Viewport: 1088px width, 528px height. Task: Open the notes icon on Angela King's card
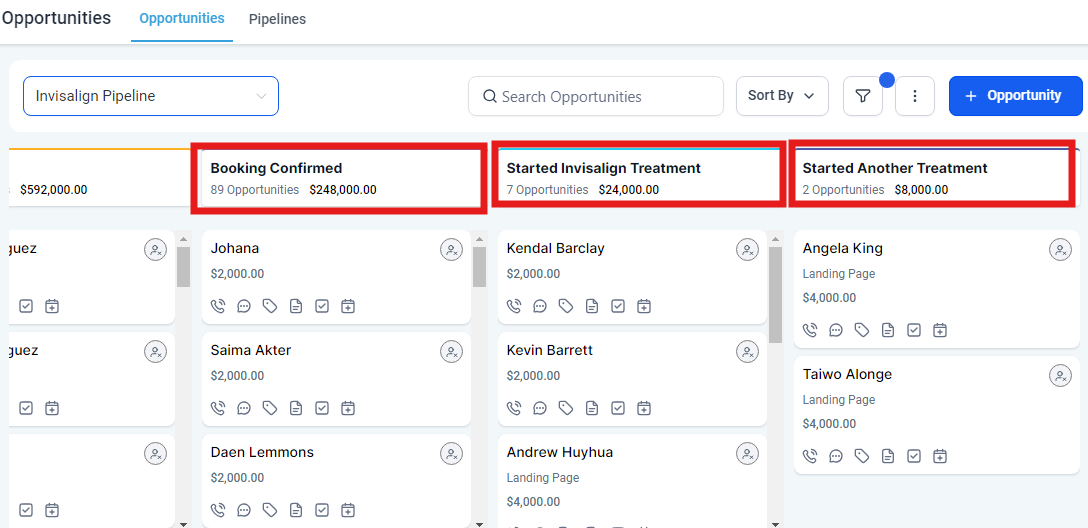pos(888,330)
